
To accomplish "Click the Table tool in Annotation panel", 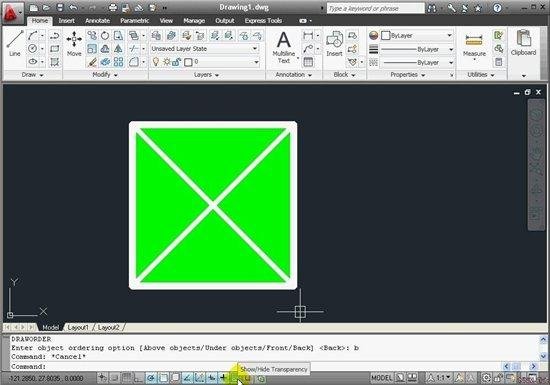I will [x=308, y=62].
